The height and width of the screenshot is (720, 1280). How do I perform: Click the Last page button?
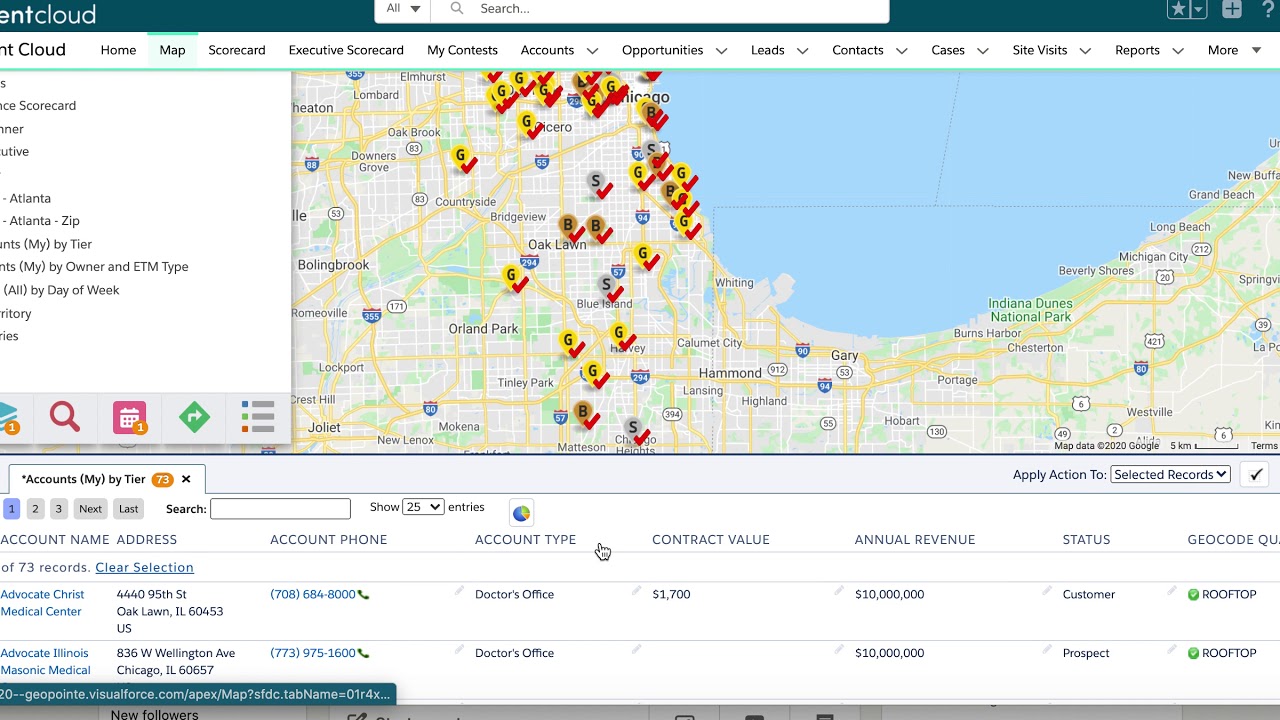point(128,509)
